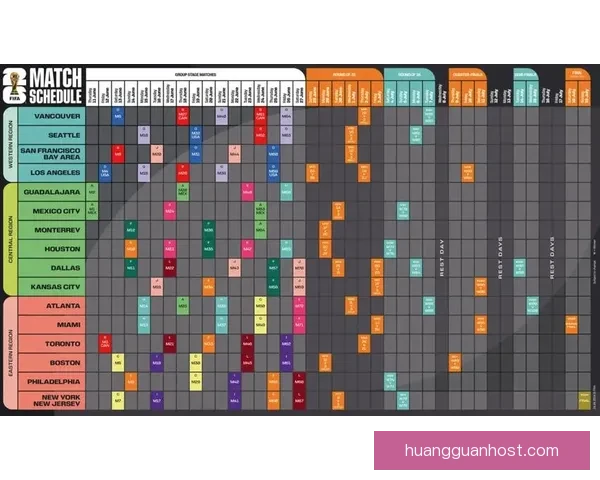600x480 pixels.
Task: Select the MONTERREY row label
Action: 52,230
